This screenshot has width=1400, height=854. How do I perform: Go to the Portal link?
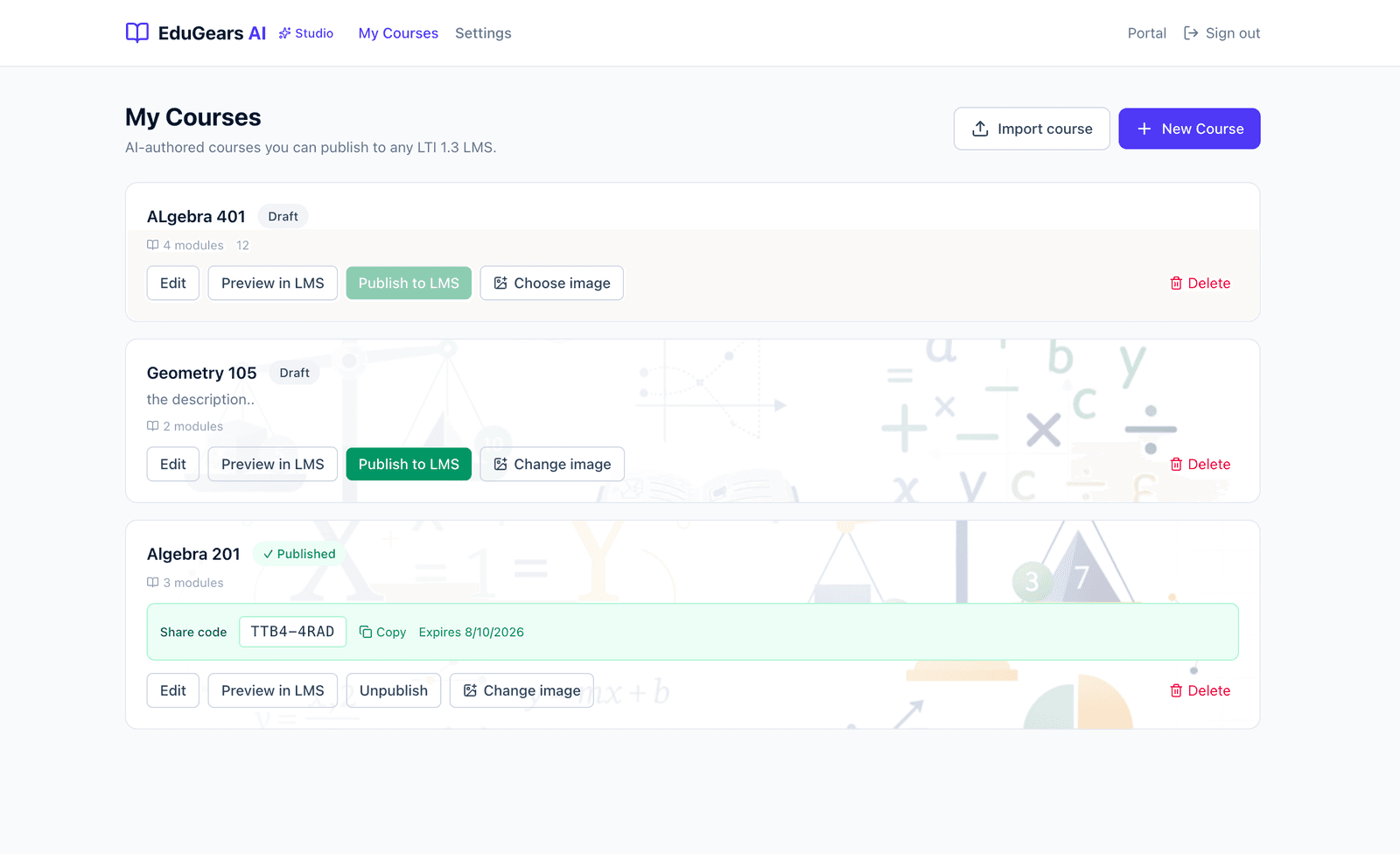pos(1146,33)
